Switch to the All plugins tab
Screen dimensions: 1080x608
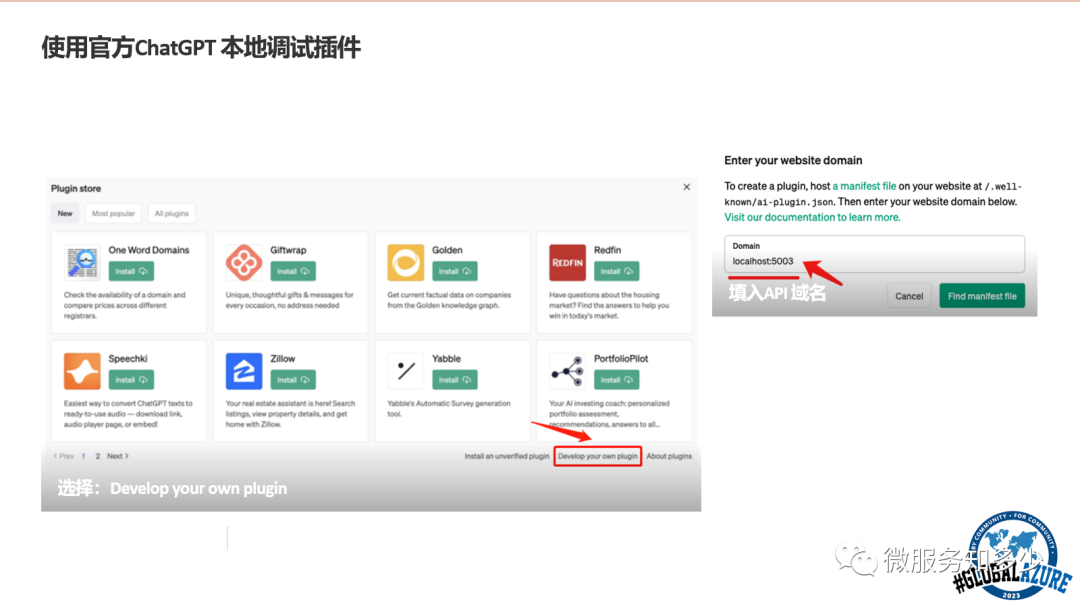[172, 213]
